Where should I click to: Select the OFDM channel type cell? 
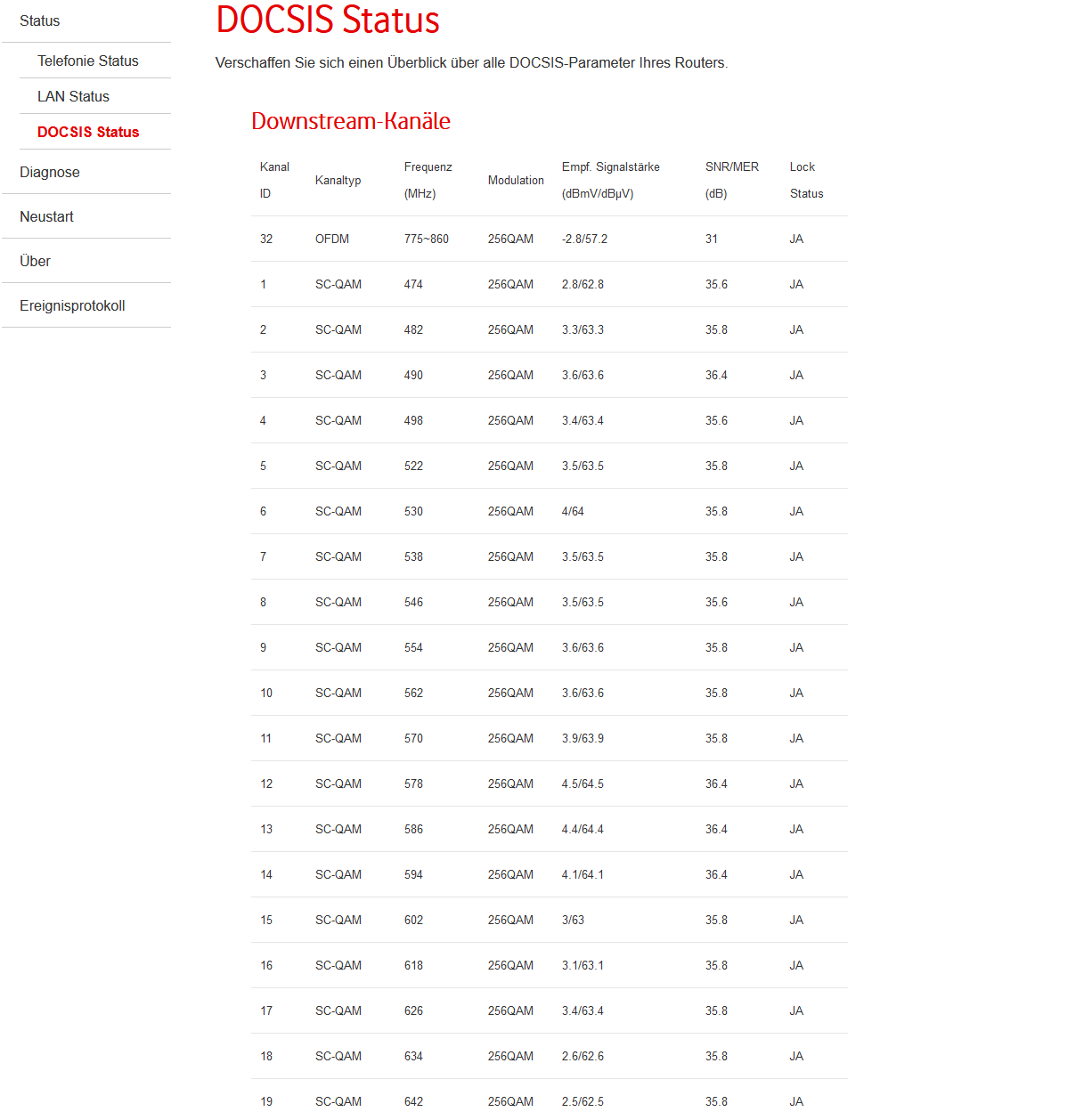coord(332,239)
